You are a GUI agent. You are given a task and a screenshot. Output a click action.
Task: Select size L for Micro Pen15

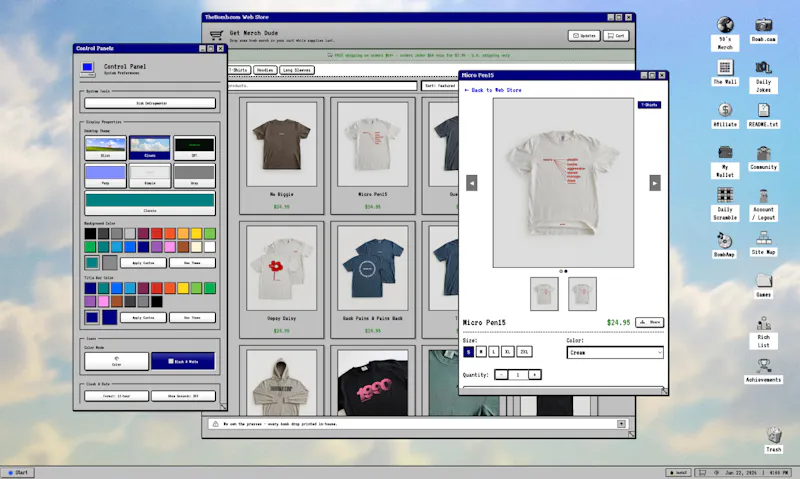pos(494,351)
